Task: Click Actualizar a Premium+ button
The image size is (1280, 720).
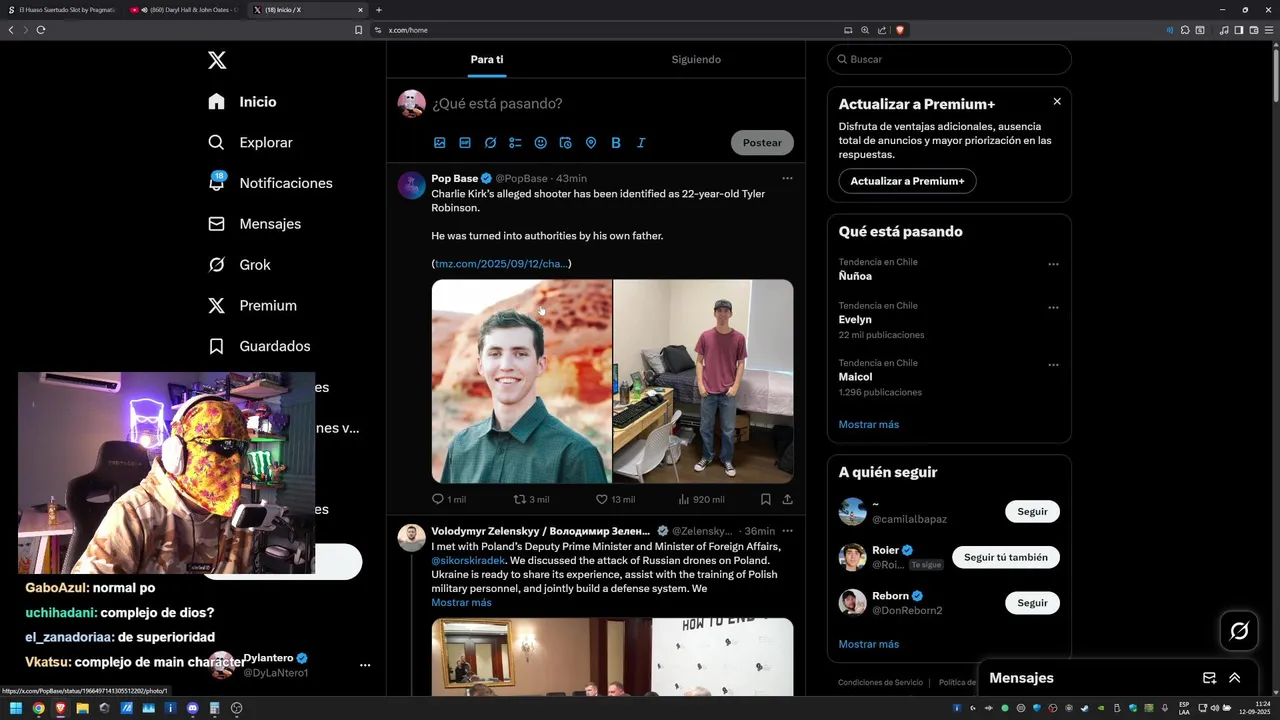Action: 907,181
